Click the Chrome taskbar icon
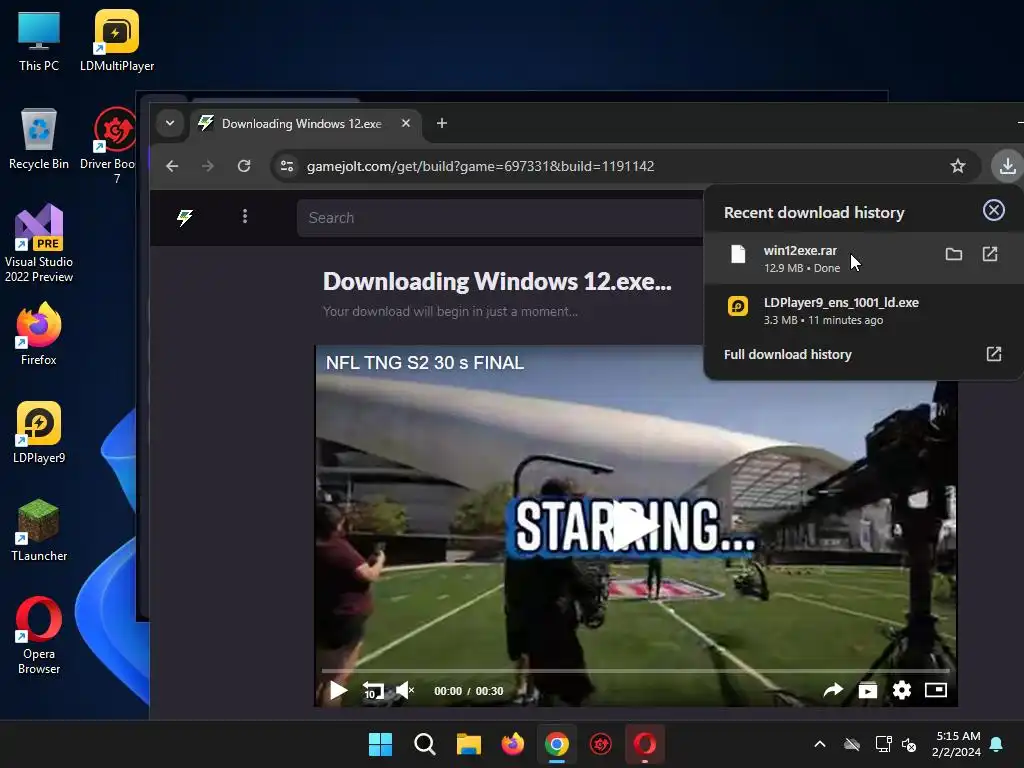The width and height of the screenshot is (1024, 768). click(556, 744)
